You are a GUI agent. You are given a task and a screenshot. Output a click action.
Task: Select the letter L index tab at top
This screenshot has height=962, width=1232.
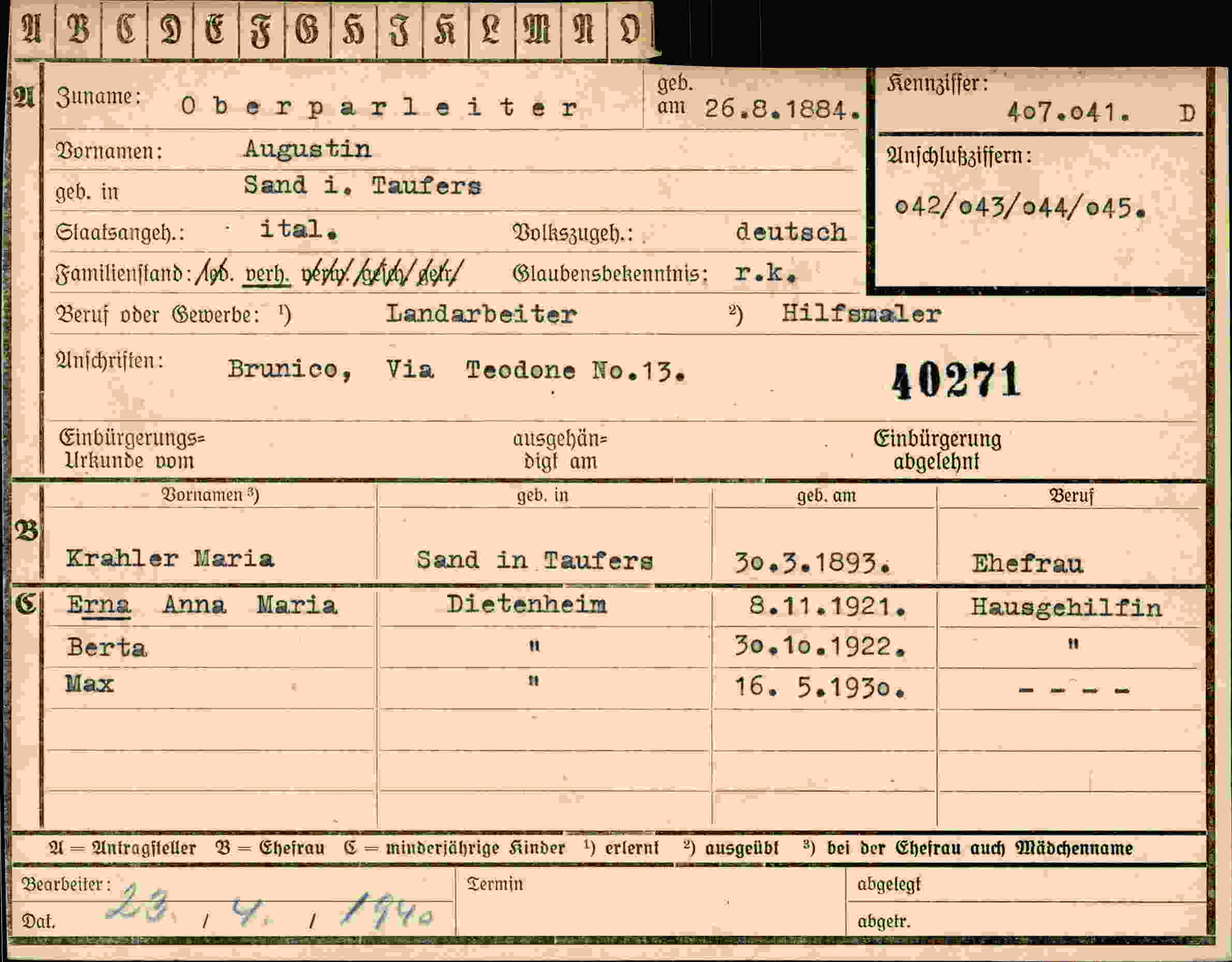(x=492, y=29)
